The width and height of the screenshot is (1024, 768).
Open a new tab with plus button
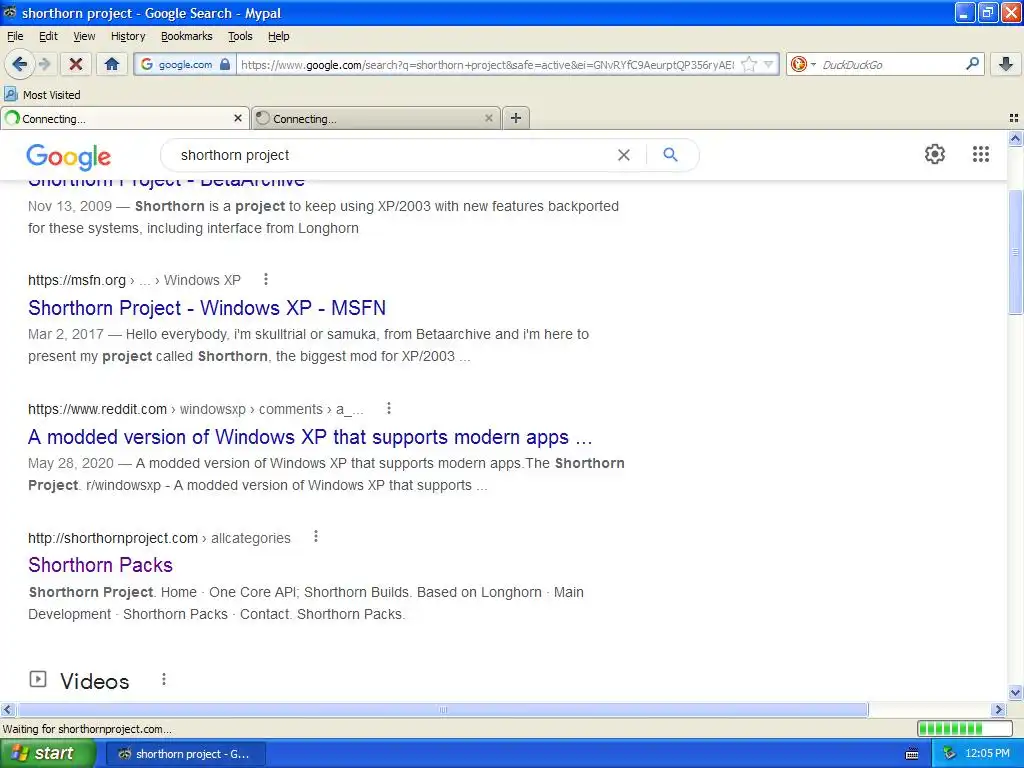click(x=516, y=118)
